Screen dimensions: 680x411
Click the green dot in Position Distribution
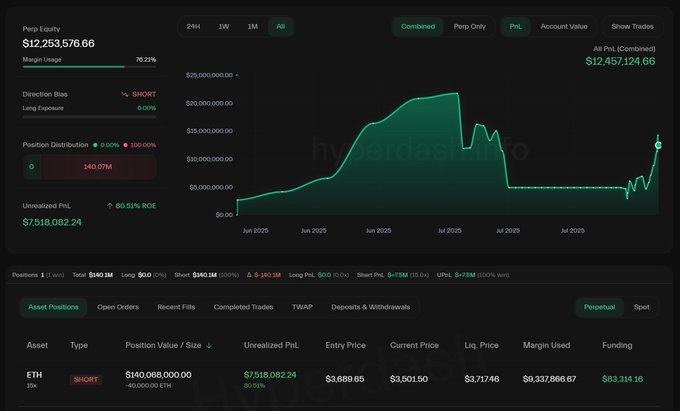pos(95,145)
